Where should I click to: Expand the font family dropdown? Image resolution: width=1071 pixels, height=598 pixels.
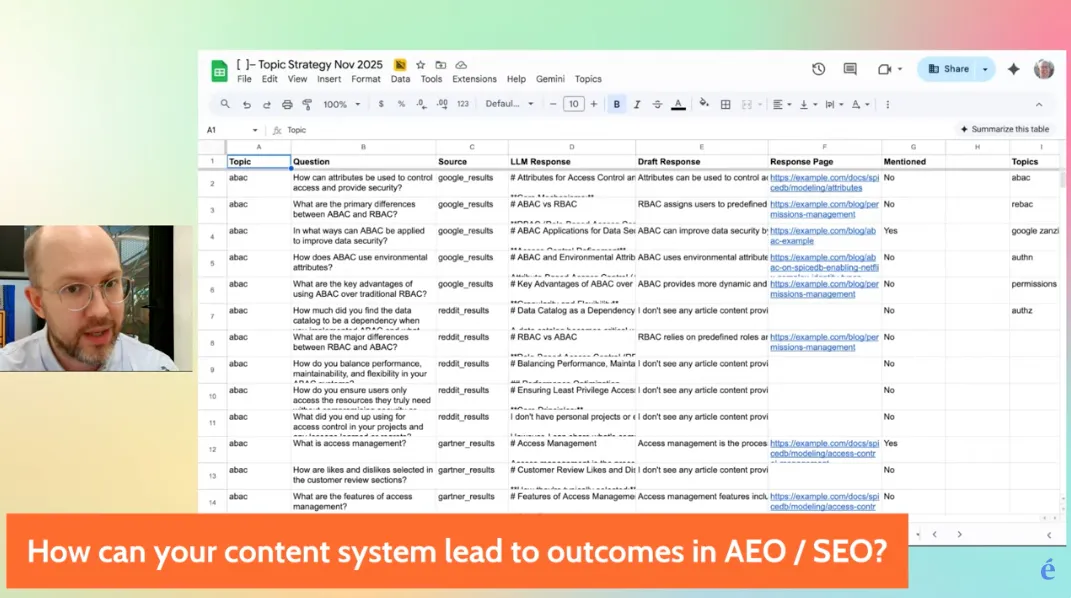click(509, 104)
